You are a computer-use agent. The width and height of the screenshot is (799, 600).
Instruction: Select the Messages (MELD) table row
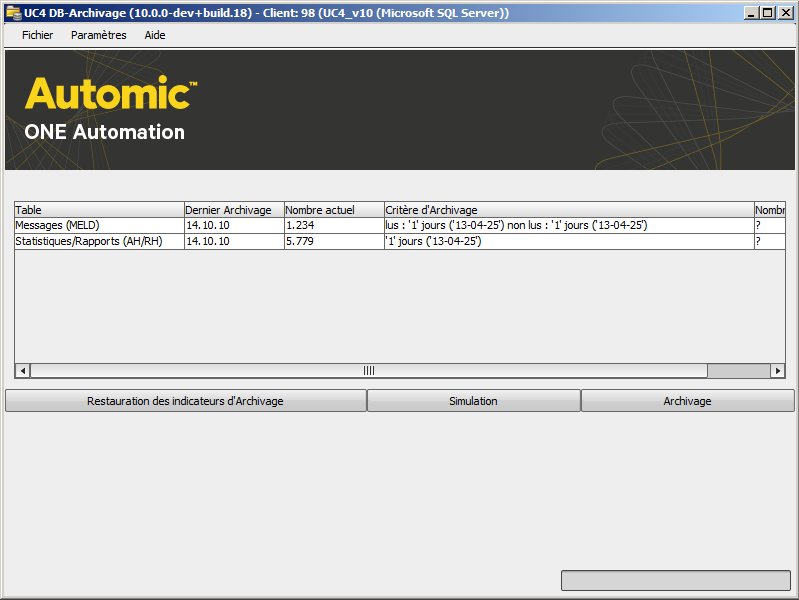pyautogui.click(x=98, y=226)
